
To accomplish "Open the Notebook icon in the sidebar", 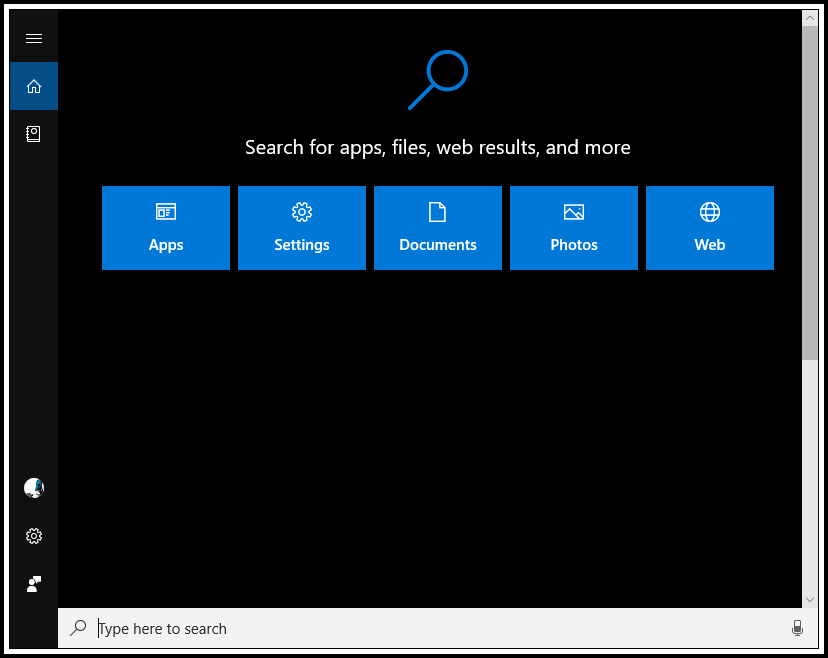I will pyautogui.click(x=34, y=134).
